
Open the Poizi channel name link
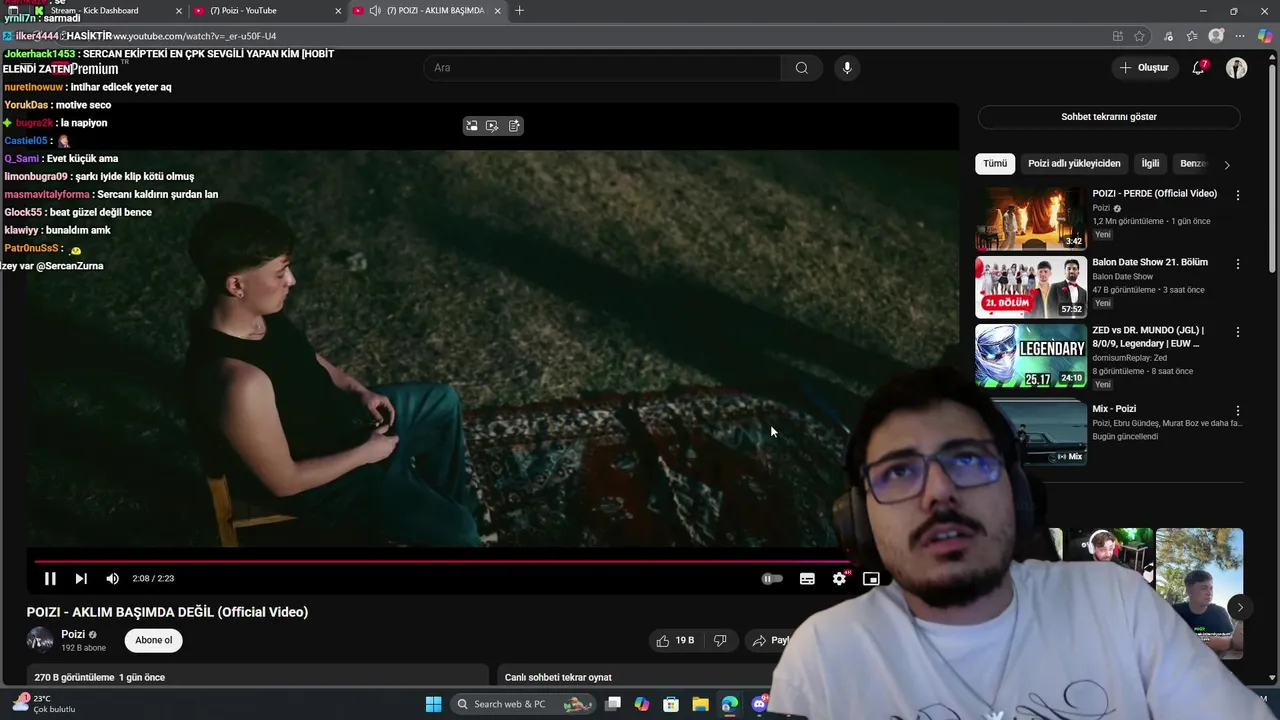coord(73,634)
